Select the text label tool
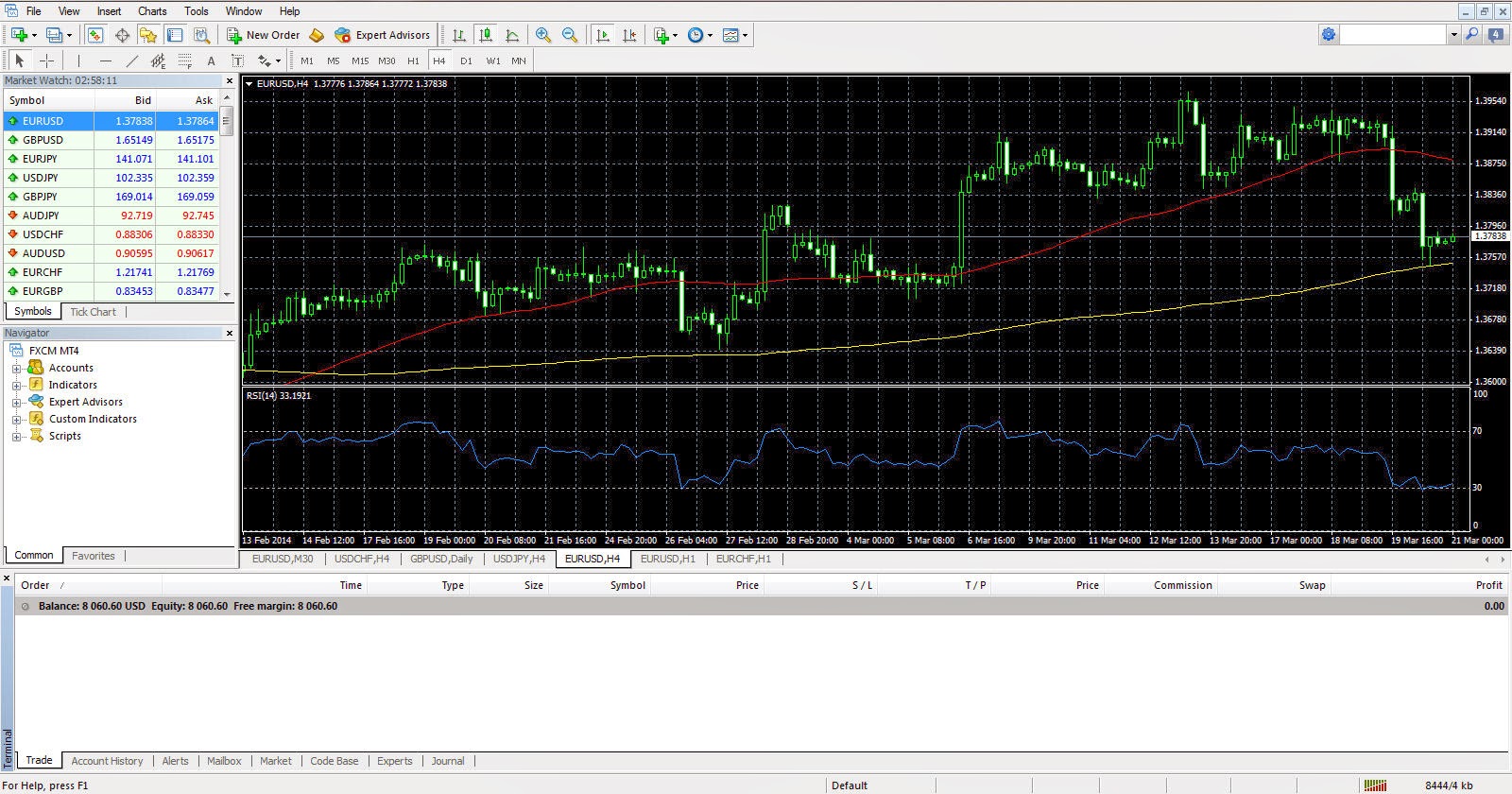Screen dimensions: 1512x794 [237, 60]
